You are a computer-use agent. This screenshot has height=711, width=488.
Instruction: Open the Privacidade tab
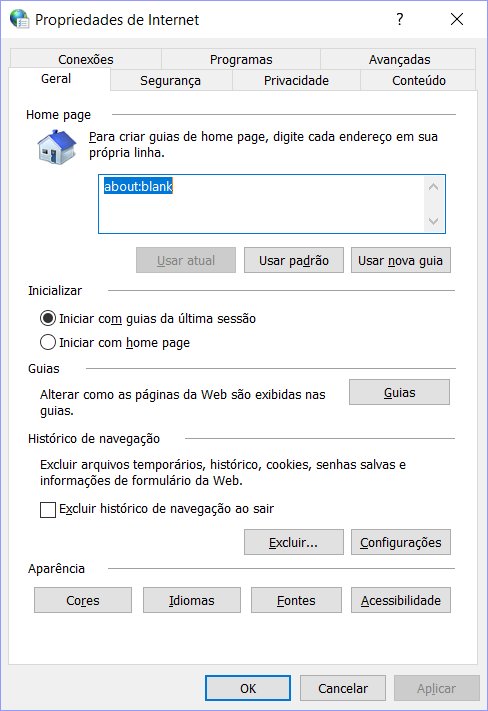click(x=296, y=80)
